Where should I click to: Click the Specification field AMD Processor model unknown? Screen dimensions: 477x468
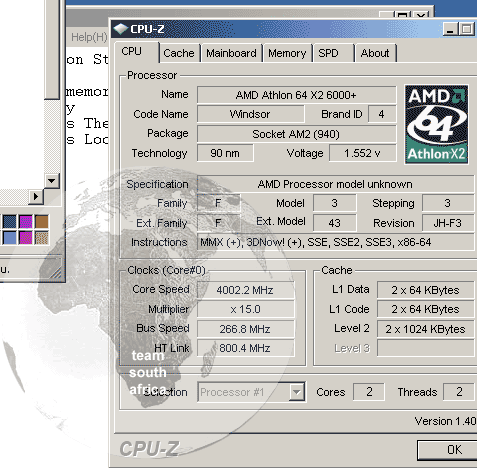click(x=336, y=184)
